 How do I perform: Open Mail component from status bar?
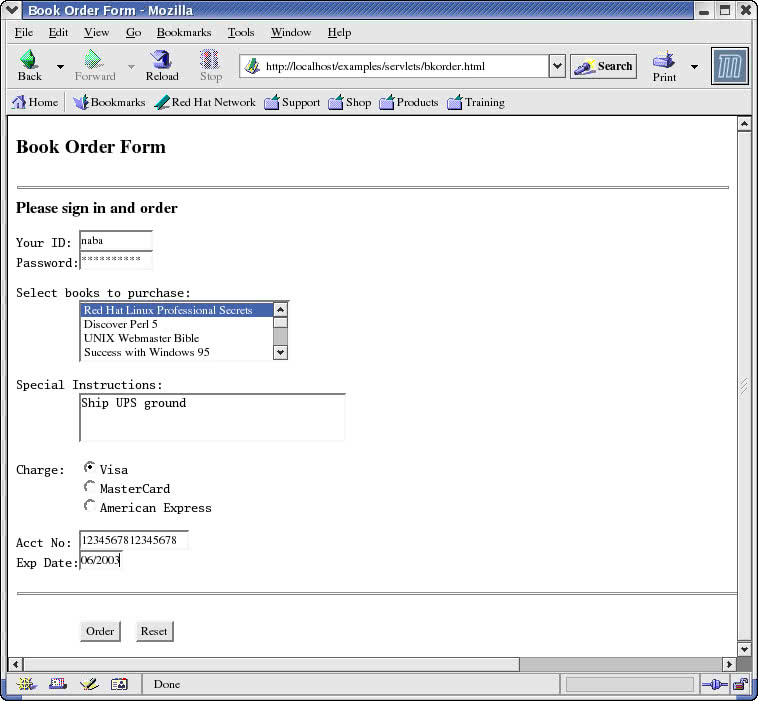tap(58, 684)
